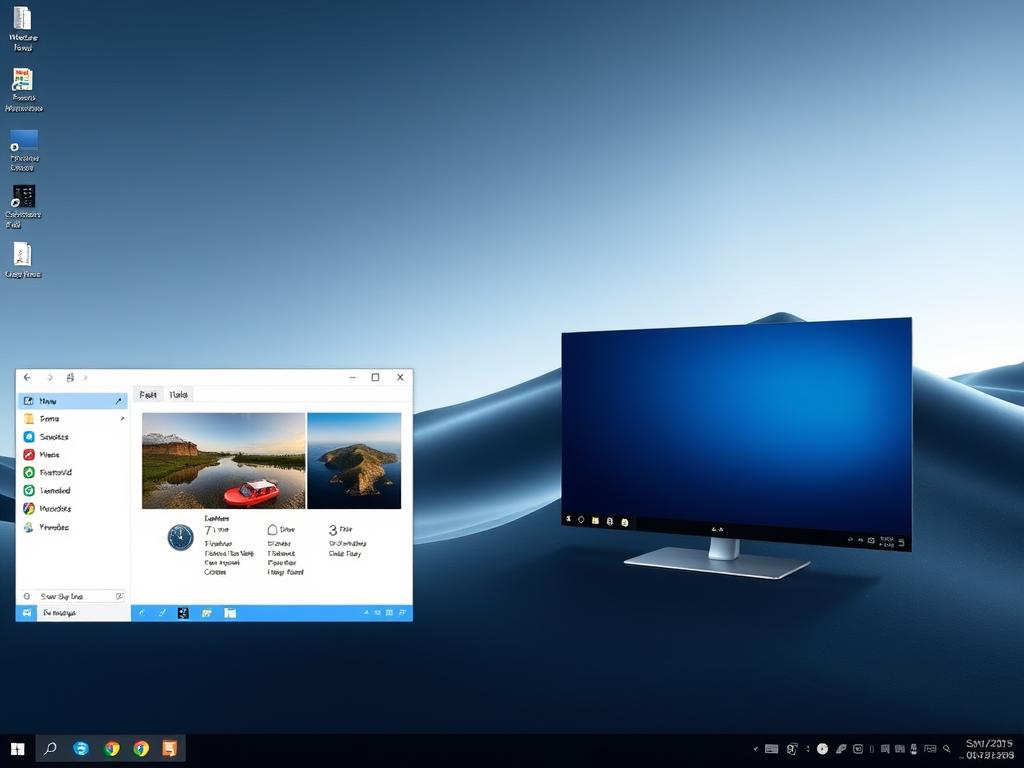
Task: Click the yellow-green icon on the window's blue bar
Action: pyautogui.click(x=206, y=613)
